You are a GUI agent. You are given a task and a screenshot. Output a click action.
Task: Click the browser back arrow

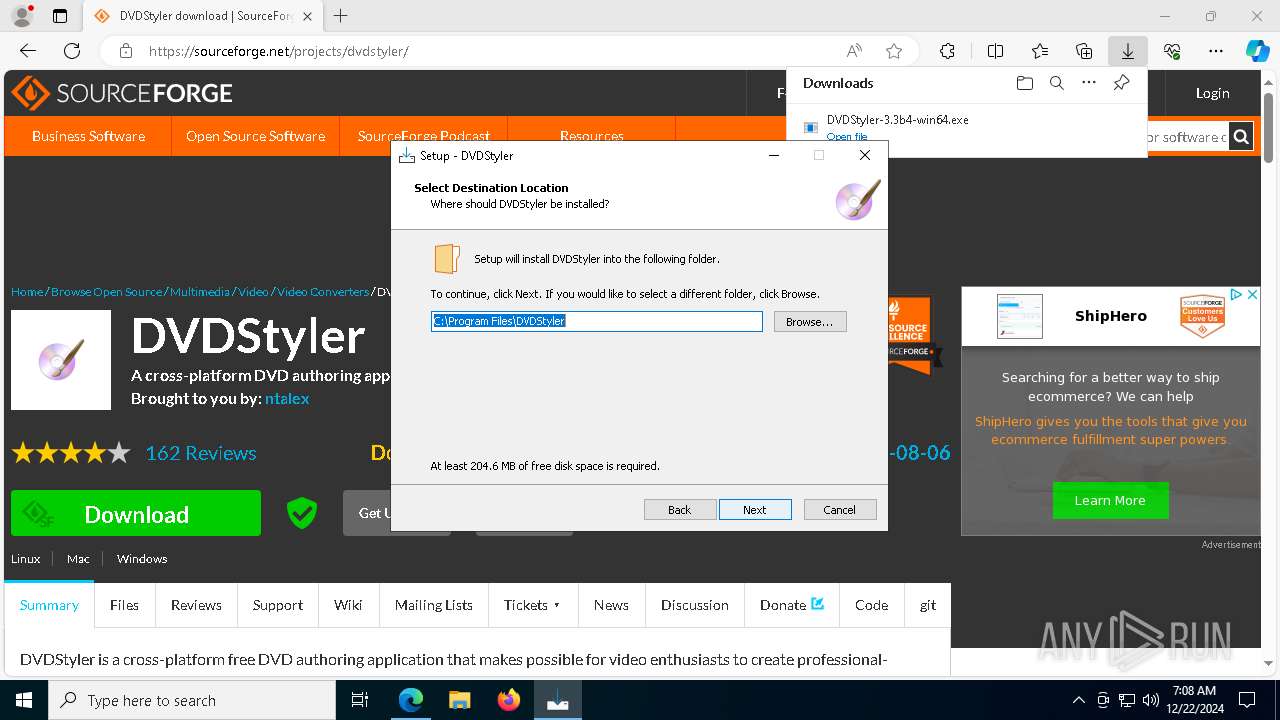(28, 51)
